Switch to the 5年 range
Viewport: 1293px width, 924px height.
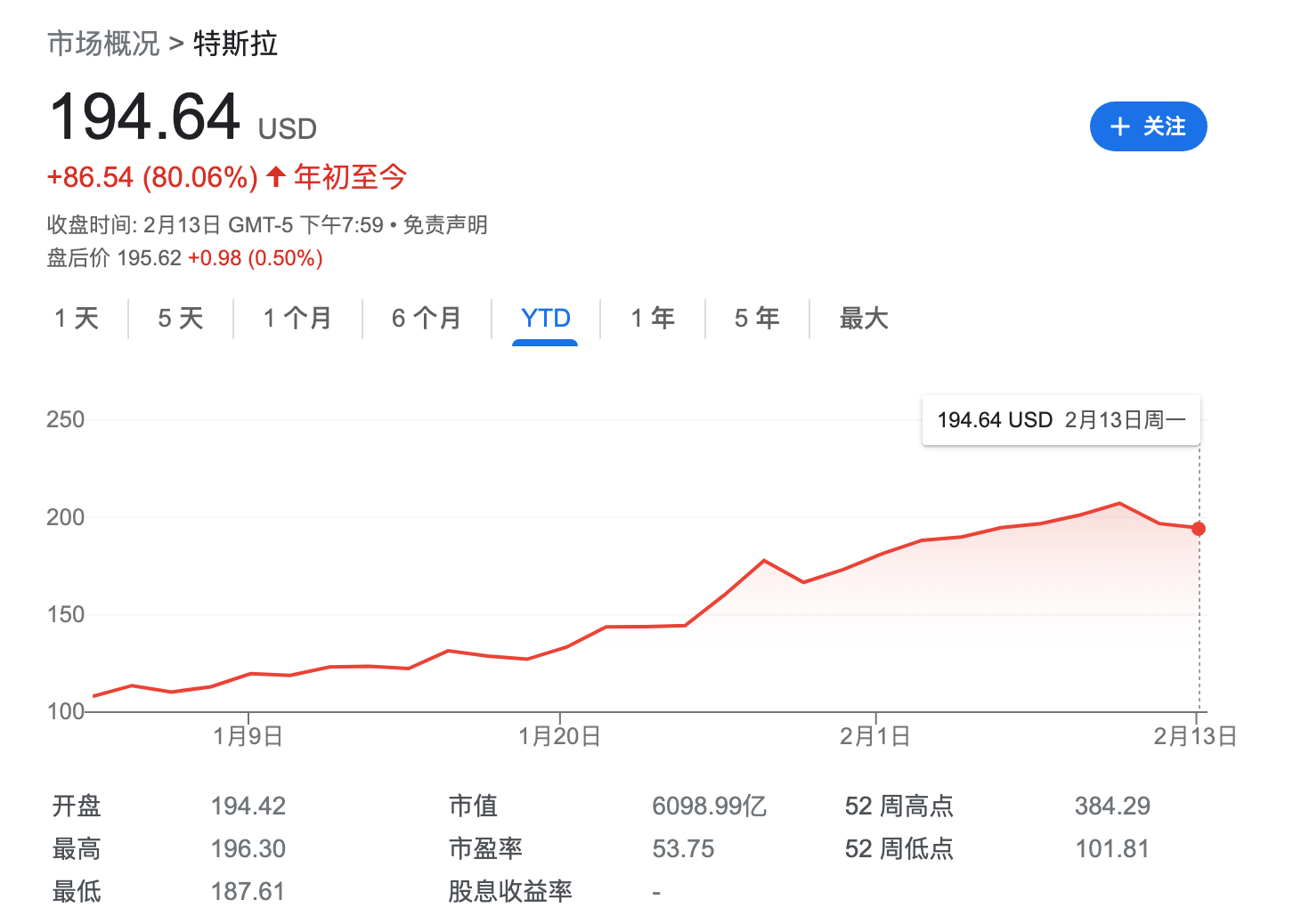tap(756, 318)
